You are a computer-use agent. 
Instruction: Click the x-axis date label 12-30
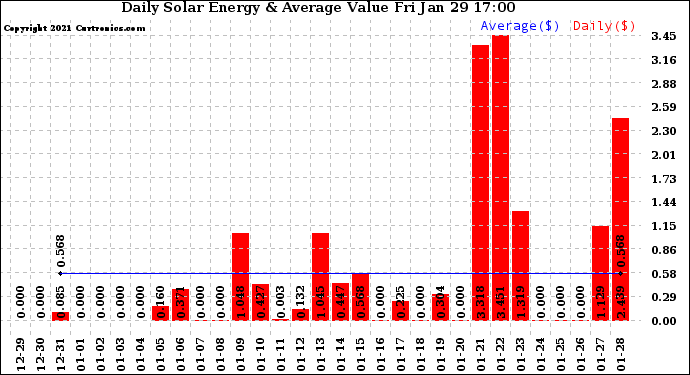coord(41,355)
